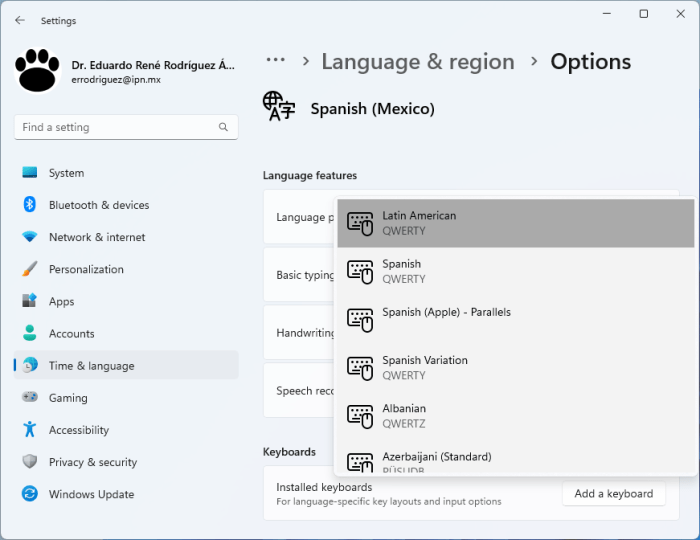Open Privacy & security settings
The image size is (700, 540).
92,462
